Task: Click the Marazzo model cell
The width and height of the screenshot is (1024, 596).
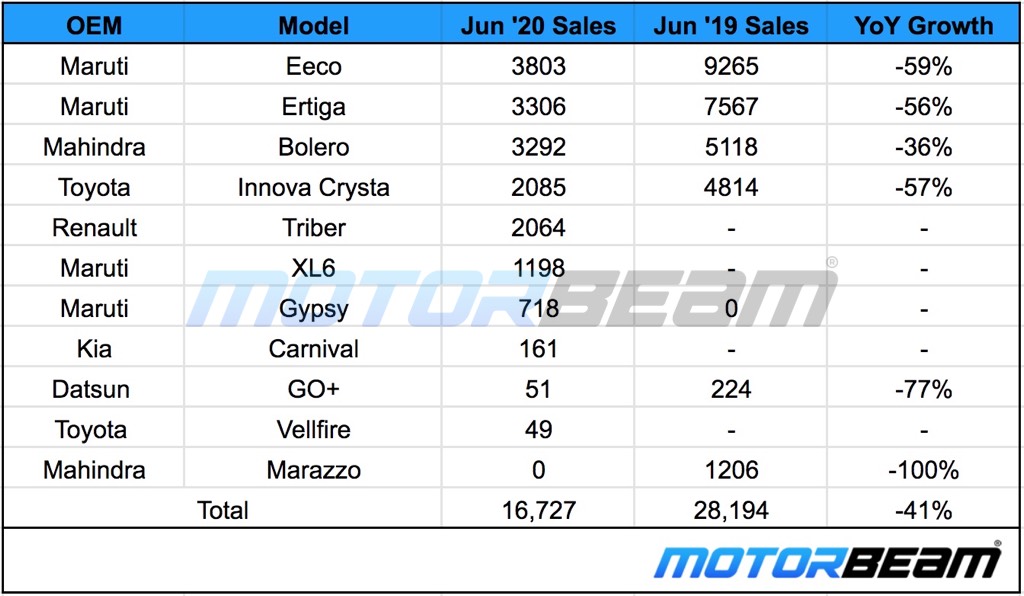Action: click(313, 470)
